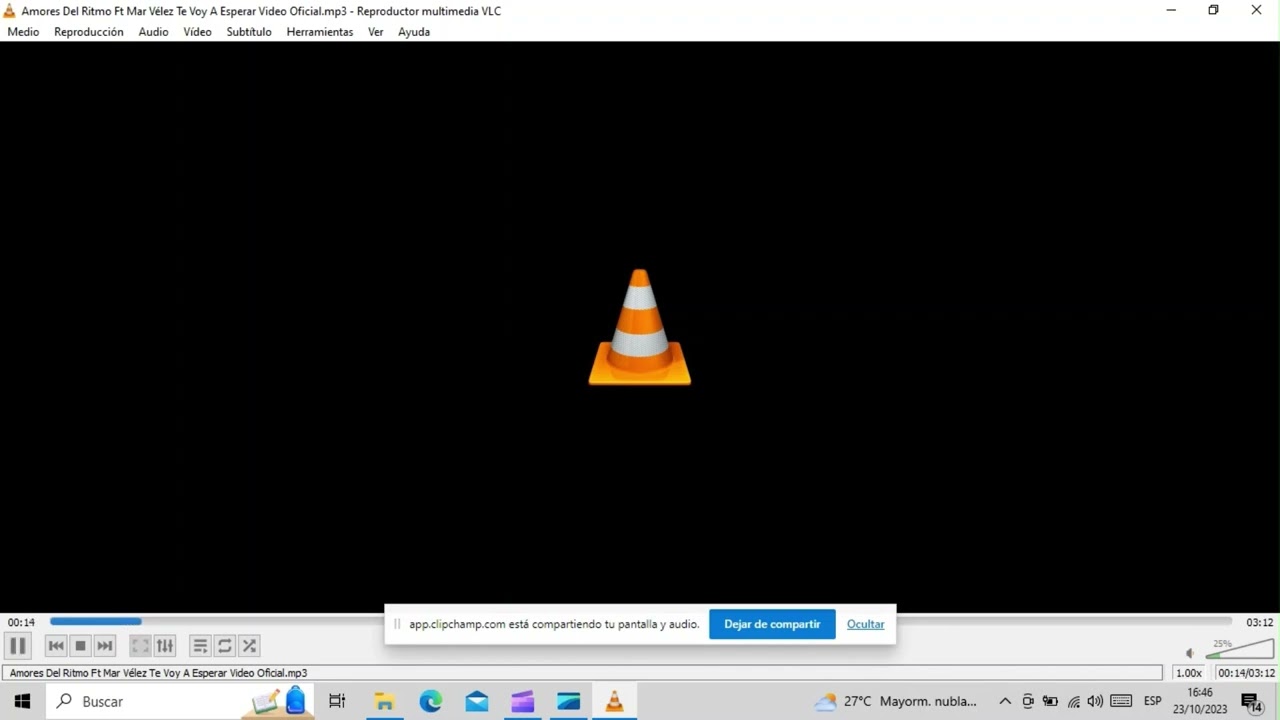
Task: Open the Herramientas menu
Action: pos(320,32)
